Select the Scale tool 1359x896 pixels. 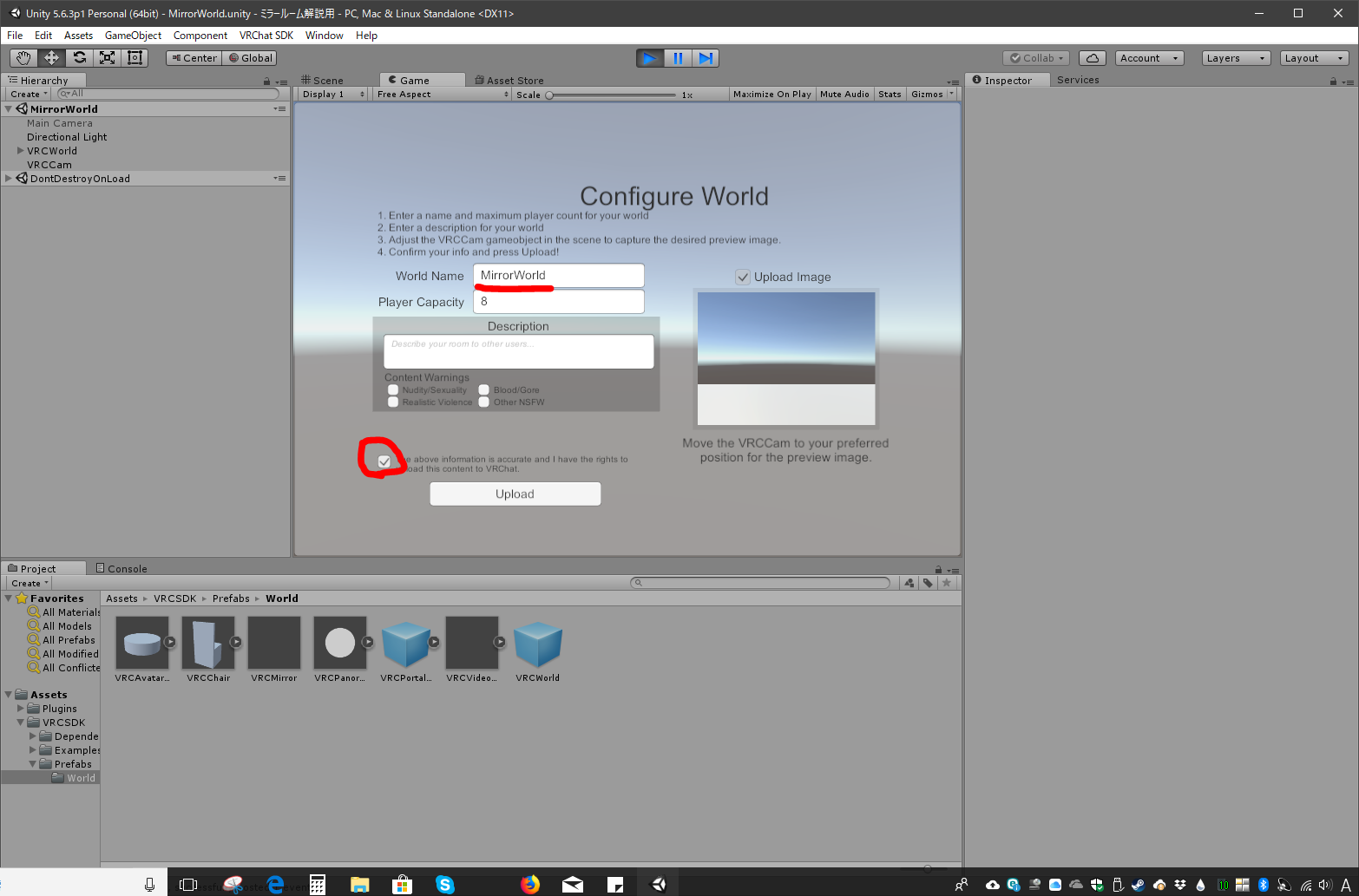point(107,58)
